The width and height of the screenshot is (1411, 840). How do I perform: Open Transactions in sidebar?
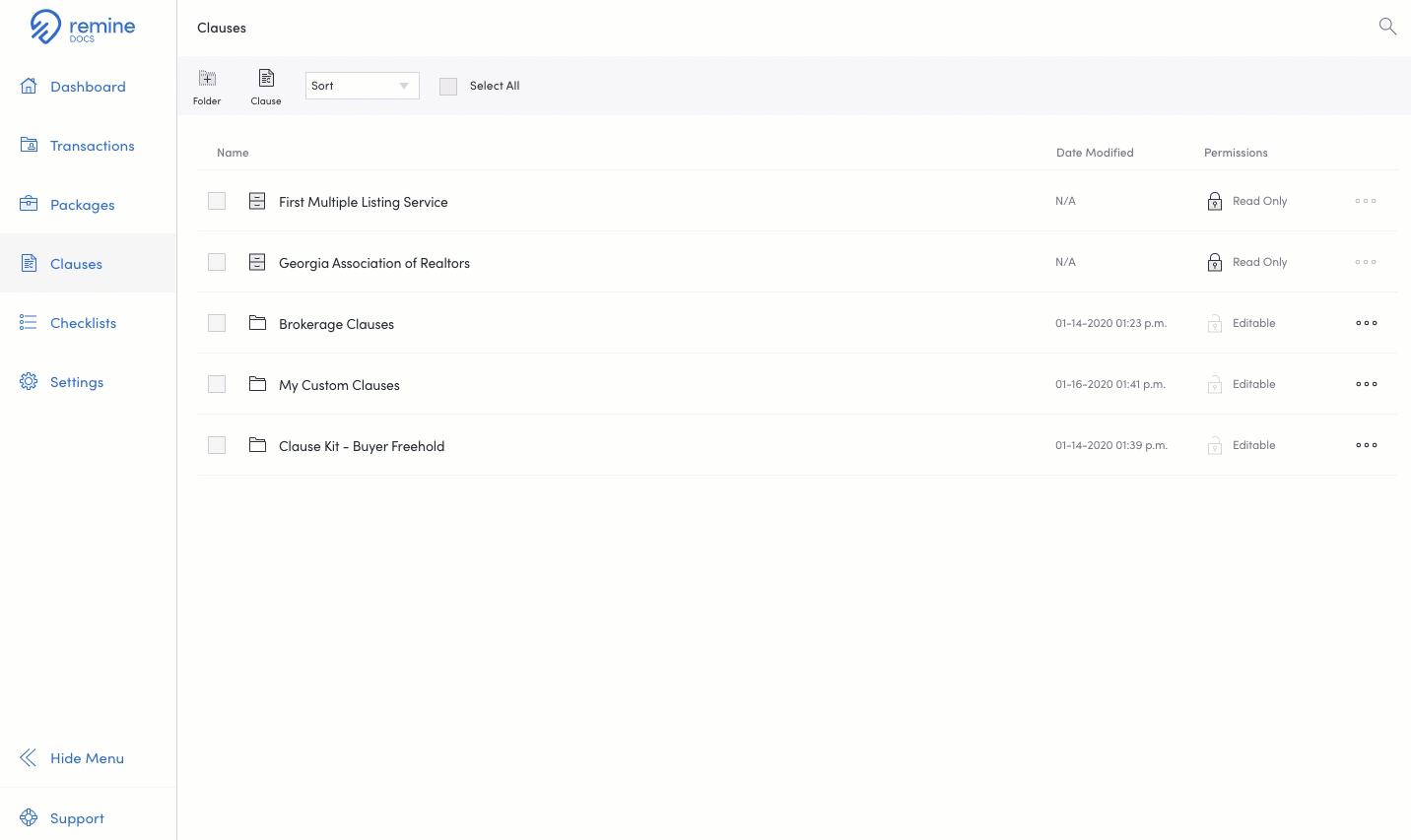(x=93, y=146)
